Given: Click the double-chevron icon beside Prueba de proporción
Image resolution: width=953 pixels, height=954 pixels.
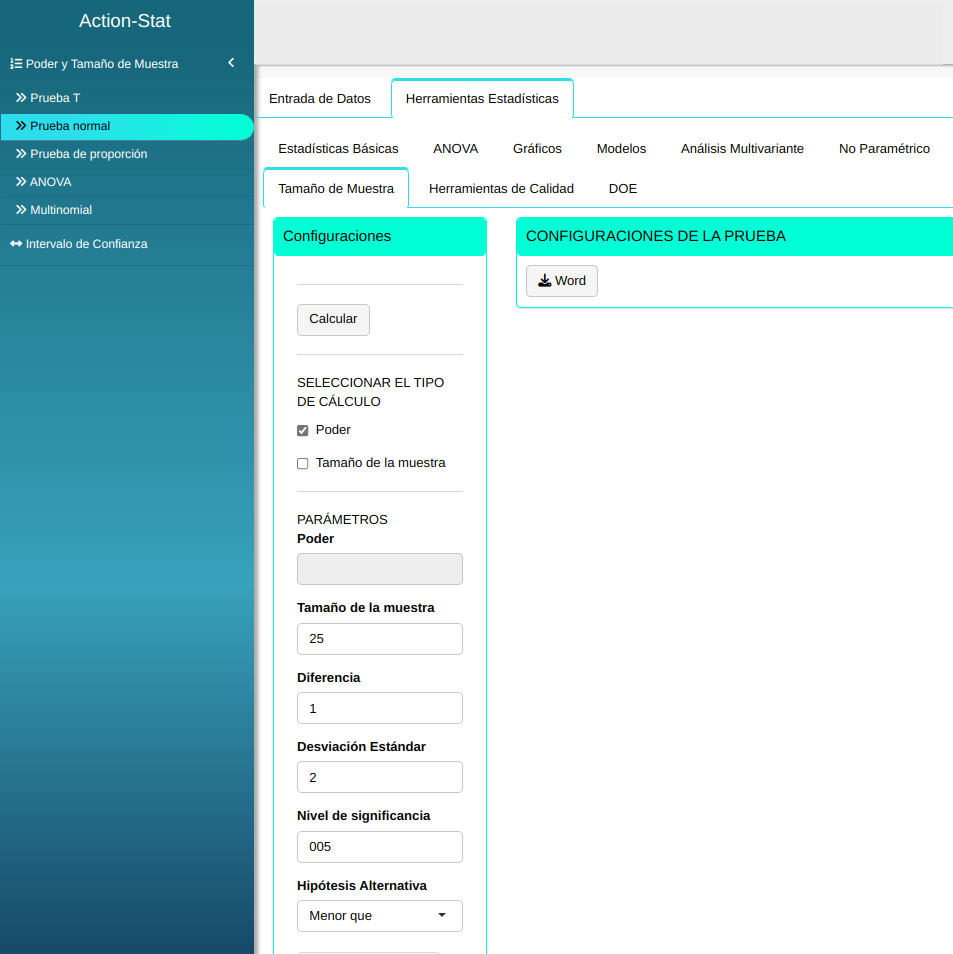Looking at the screenshot, I should [21, 154].
